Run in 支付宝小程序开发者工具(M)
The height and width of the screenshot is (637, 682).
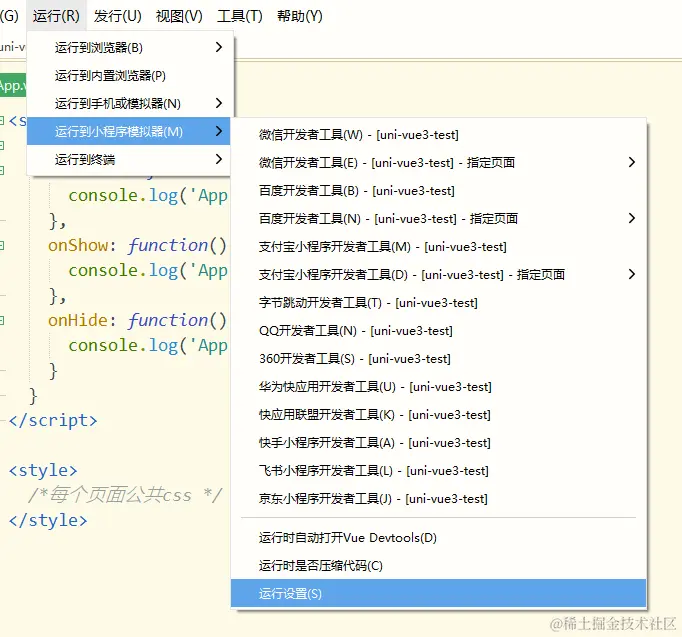pos(438,247)
